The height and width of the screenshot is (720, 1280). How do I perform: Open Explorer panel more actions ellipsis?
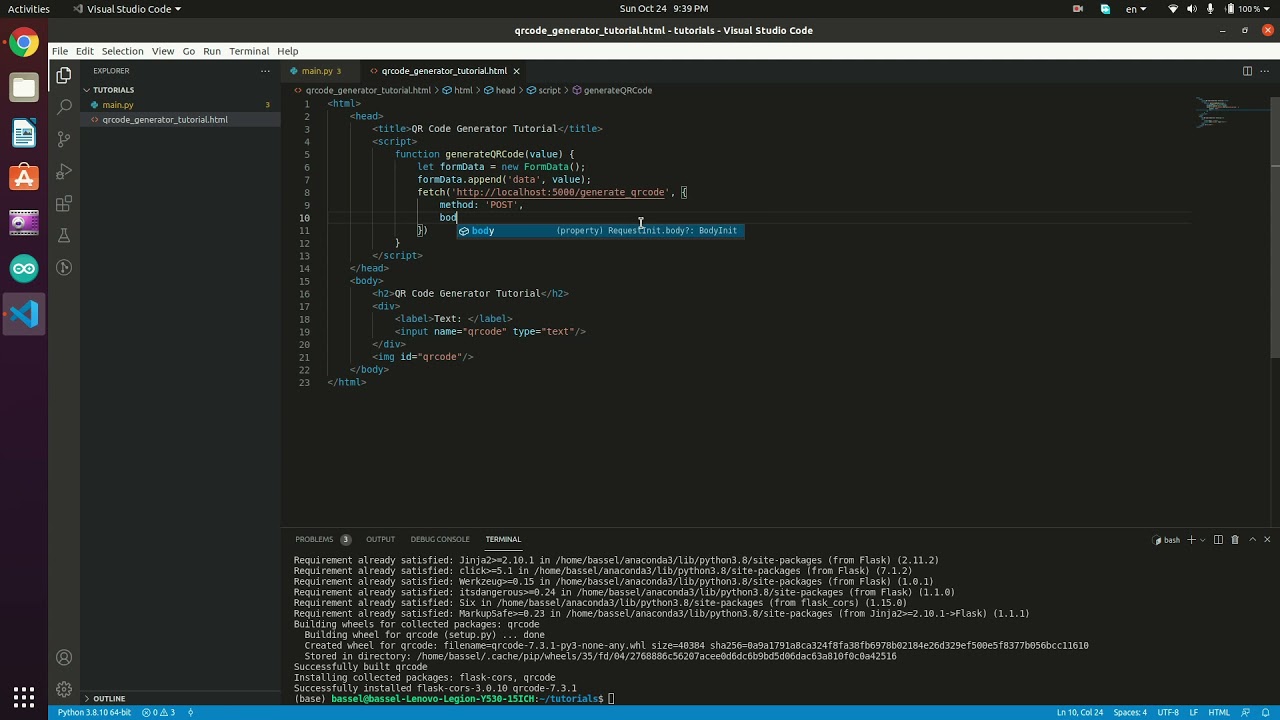coord(265,71)
